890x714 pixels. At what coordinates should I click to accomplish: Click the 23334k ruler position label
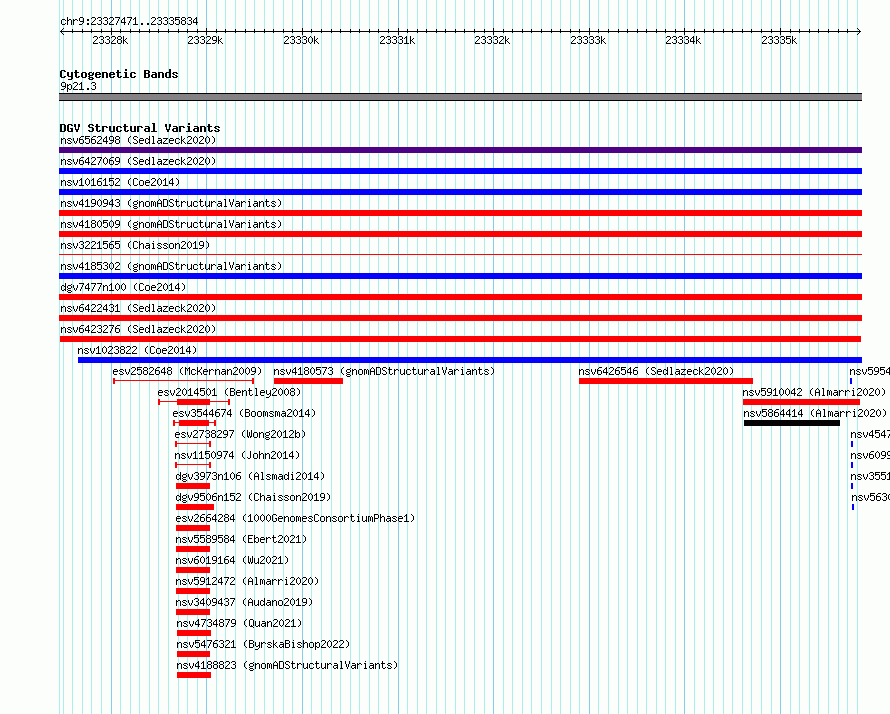(x=683, y=40)
